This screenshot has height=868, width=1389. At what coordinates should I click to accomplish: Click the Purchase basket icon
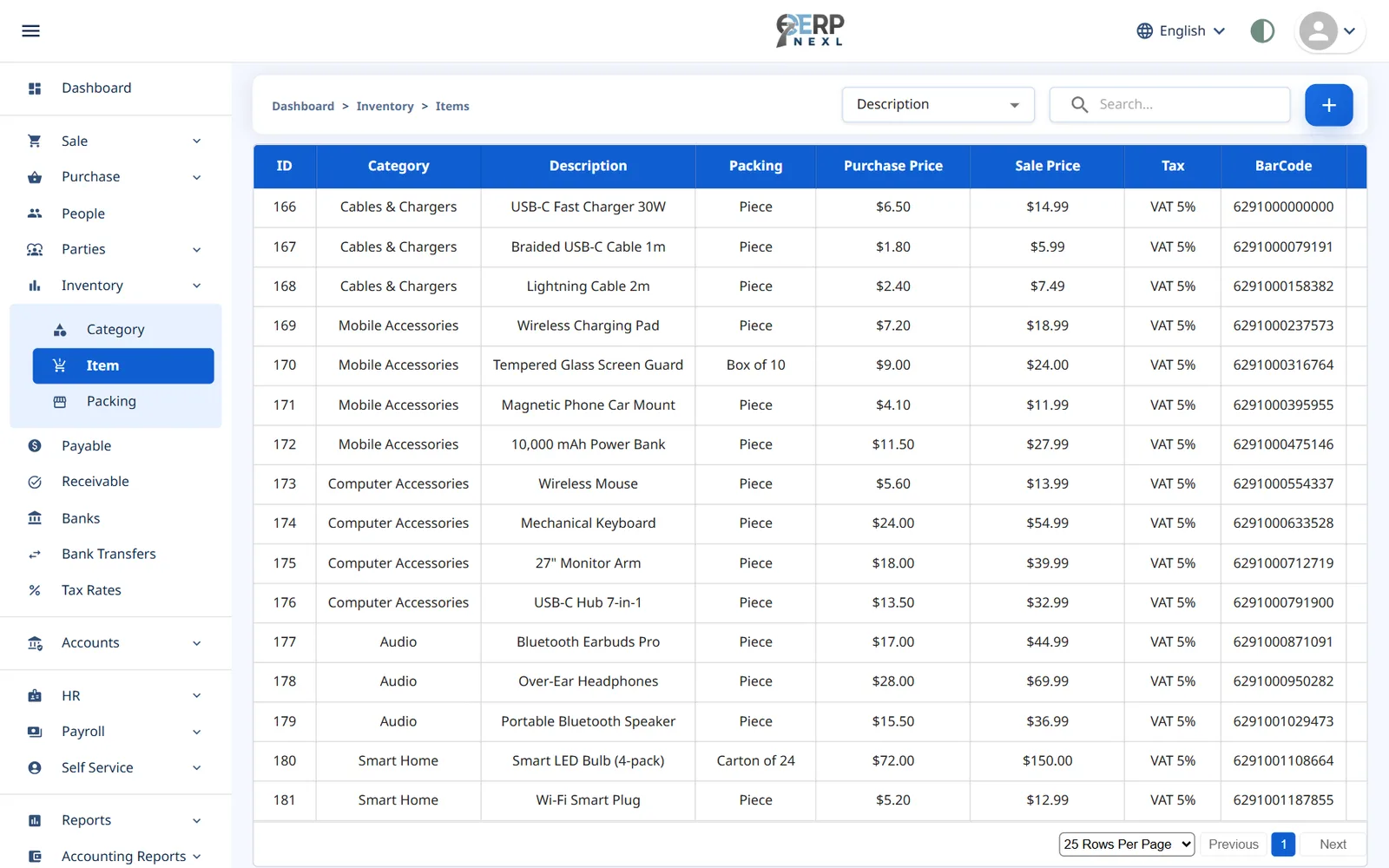(35, 177)
